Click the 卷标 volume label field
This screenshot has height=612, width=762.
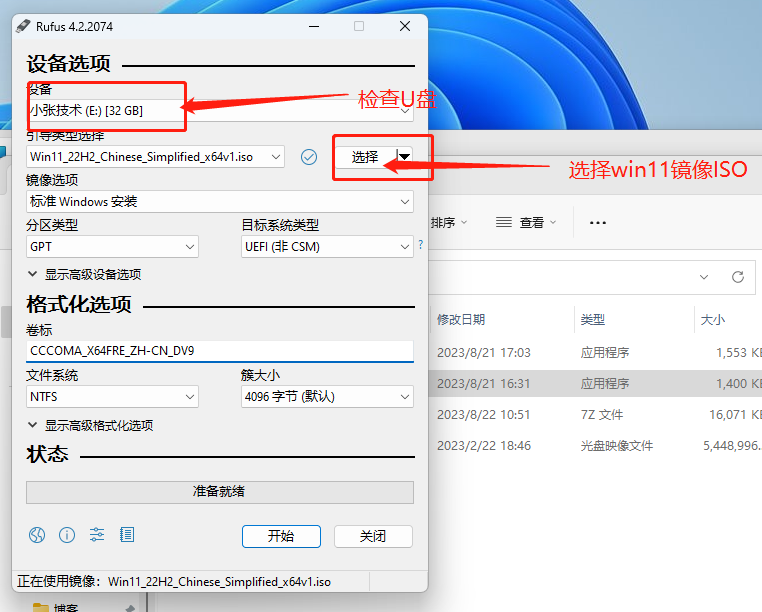coord(220,351)
